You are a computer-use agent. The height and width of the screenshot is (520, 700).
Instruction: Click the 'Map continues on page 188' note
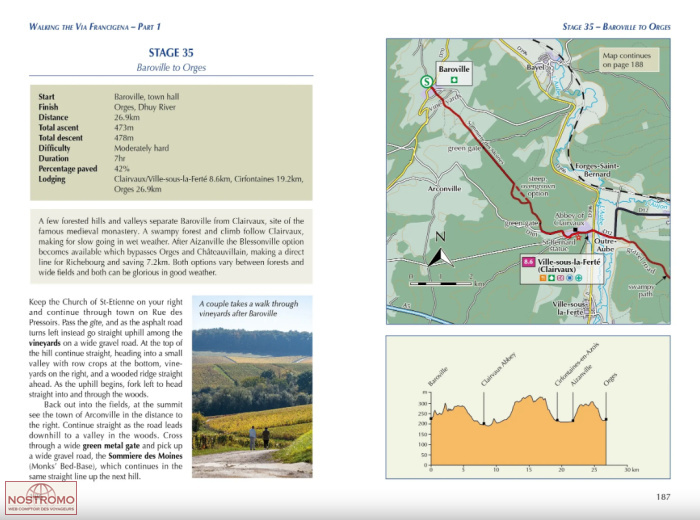pos(628,60)
